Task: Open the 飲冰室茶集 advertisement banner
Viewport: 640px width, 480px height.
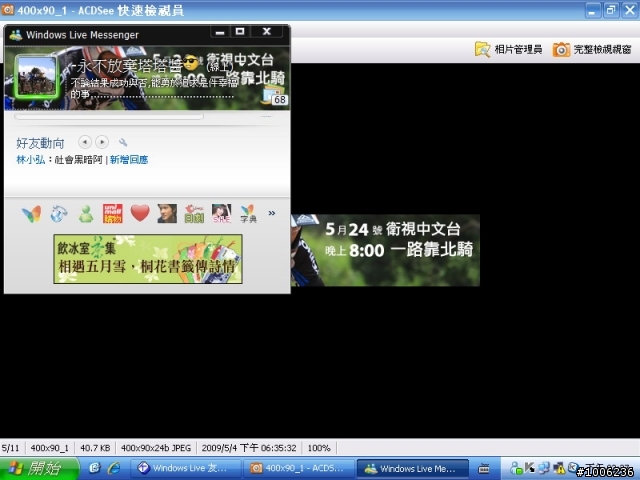Action: [x=148, y=259]
